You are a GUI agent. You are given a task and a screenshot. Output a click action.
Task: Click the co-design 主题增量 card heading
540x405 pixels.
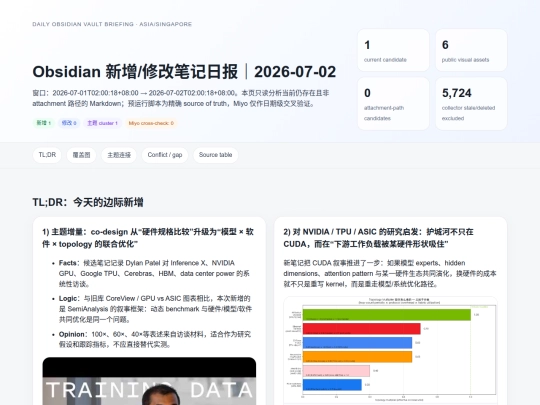[148, 238]
